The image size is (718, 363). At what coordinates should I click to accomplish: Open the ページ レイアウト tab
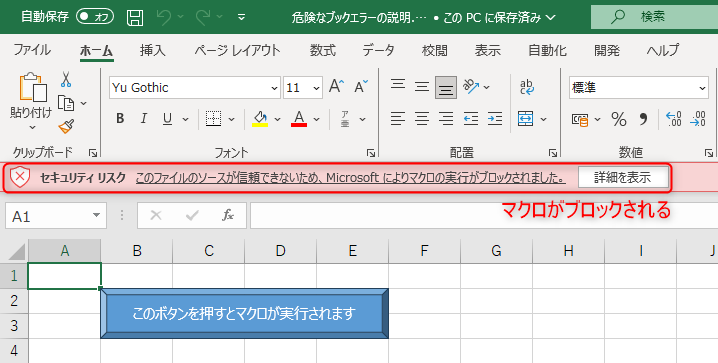point(237,50)
